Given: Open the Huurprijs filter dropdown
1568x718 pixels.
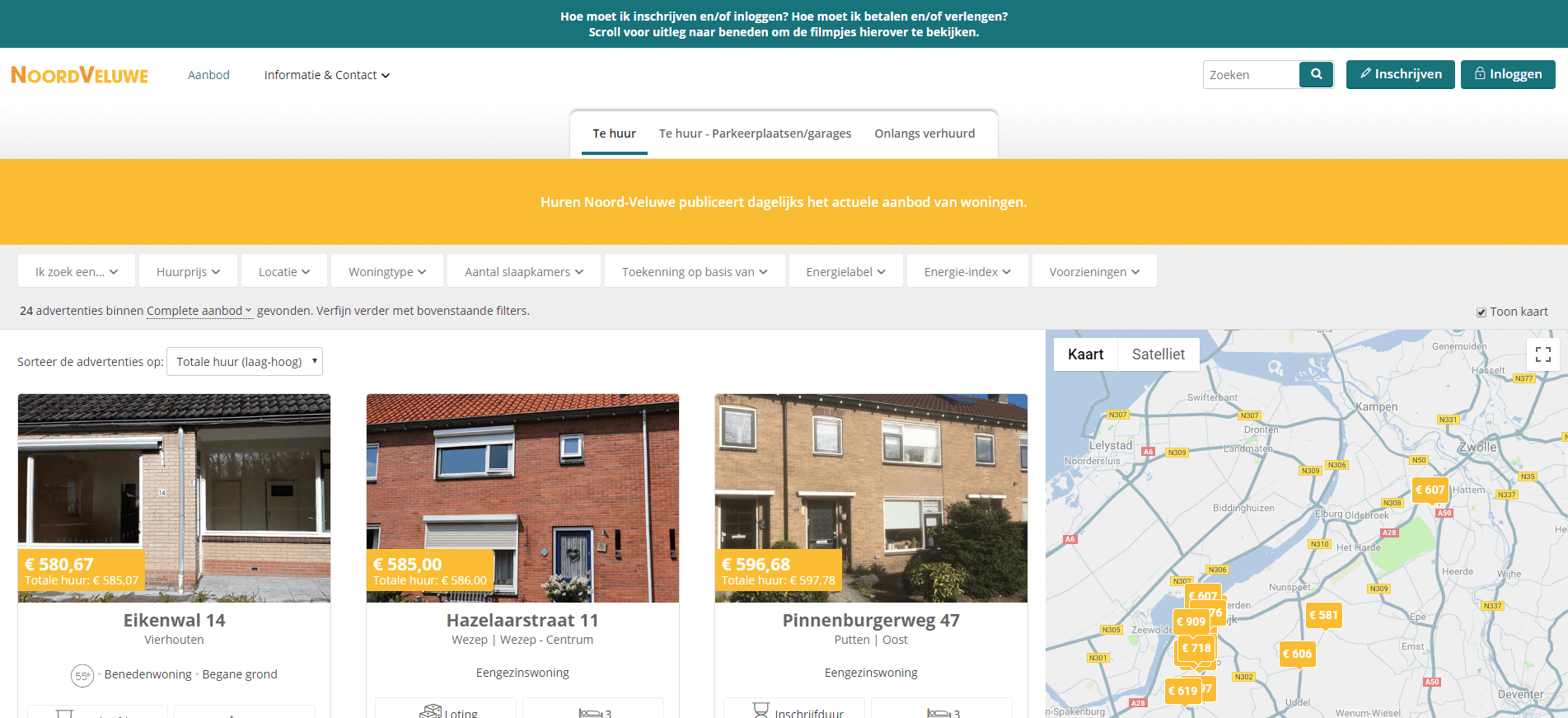Looking at the screenshot, I should pyautogui.click(x=189, y=271).
